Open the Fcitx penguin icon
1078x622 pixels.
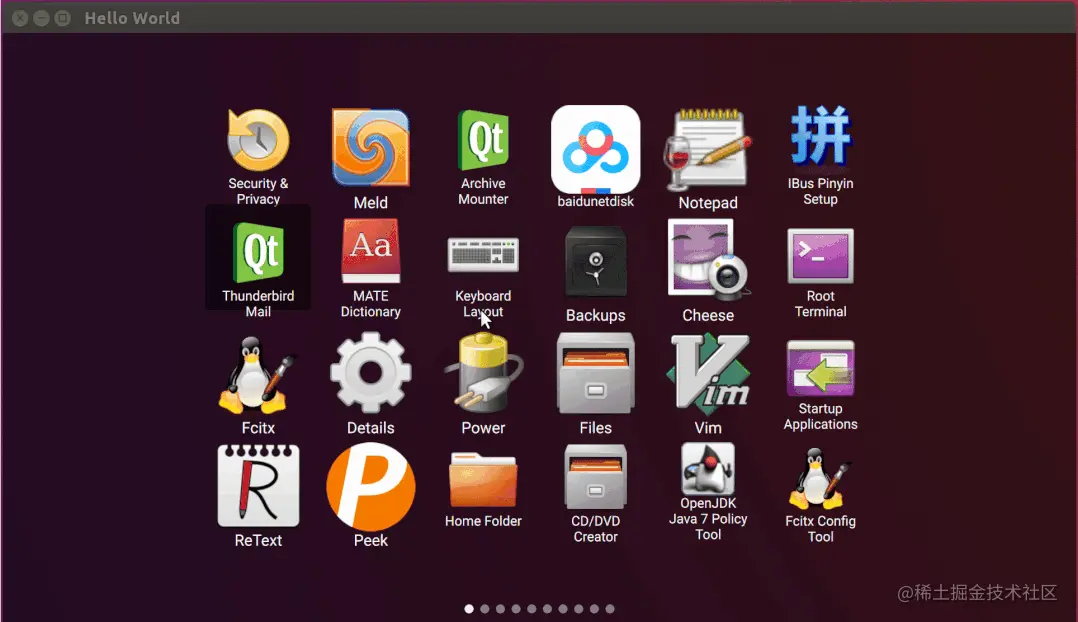[x=258, y=375]
